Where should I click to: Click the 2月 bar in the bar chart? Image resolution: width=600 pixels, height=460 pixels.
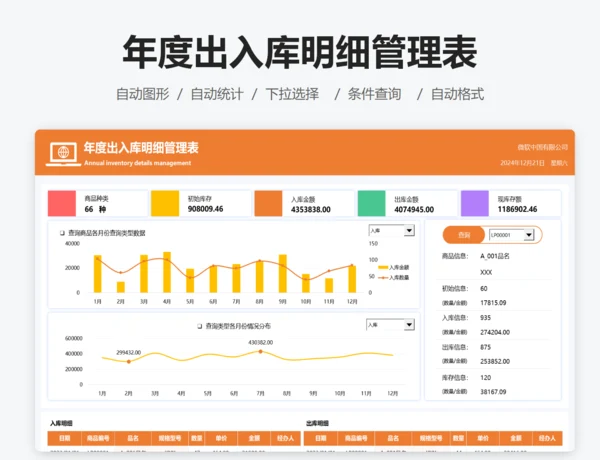click(x=121, y=287)
